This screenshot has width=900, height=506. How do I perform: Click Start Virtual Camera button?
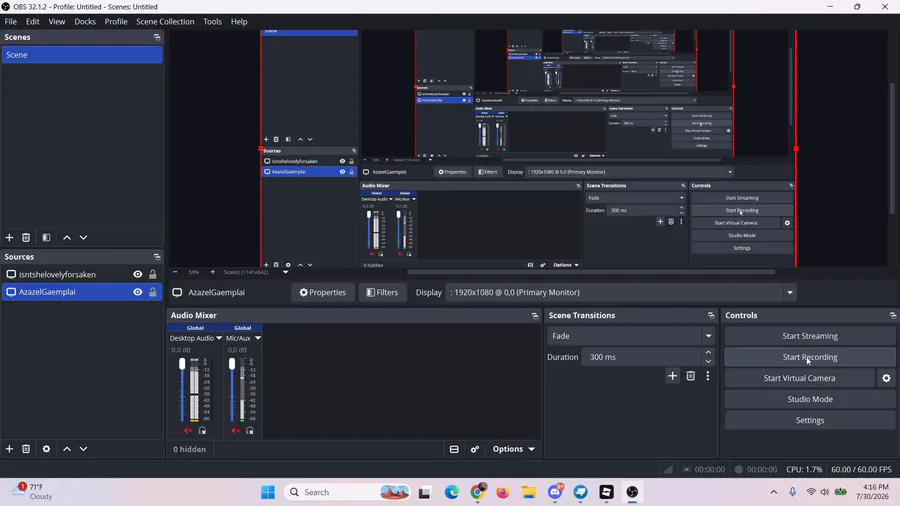(800, 378)
